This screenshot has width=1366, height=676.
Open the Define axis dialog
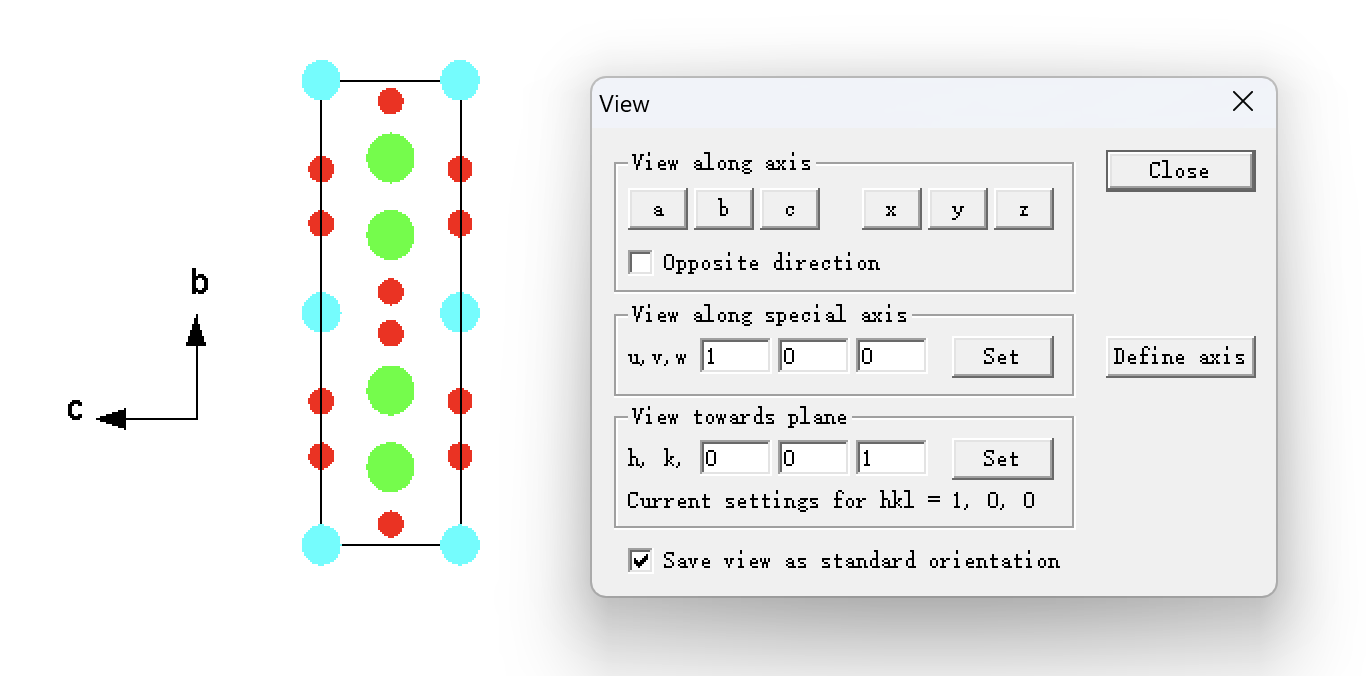[x=1179, y=356]
